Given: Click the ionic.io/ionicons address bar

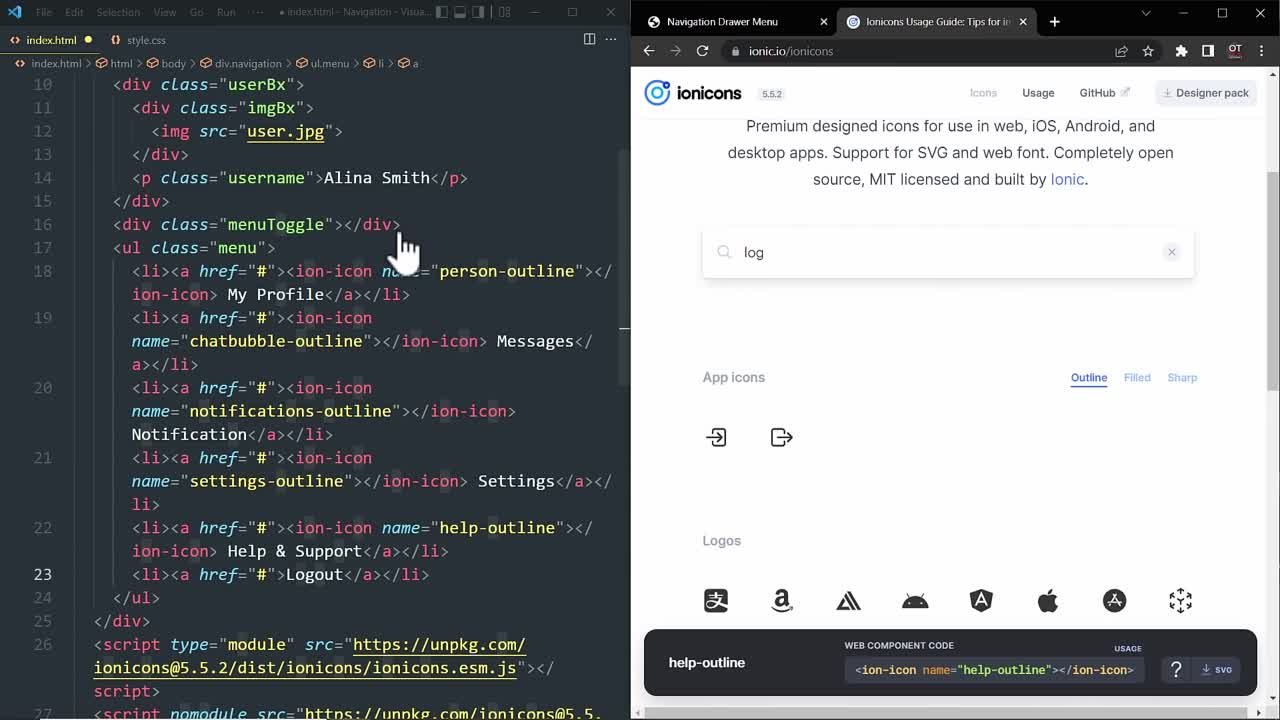Looking at the screenshot, I should 920,51.
